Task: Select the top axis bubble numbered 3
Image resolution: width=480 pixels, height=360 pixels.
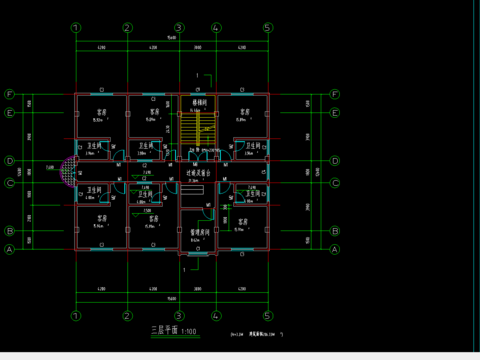Action: tap(179, 27)
